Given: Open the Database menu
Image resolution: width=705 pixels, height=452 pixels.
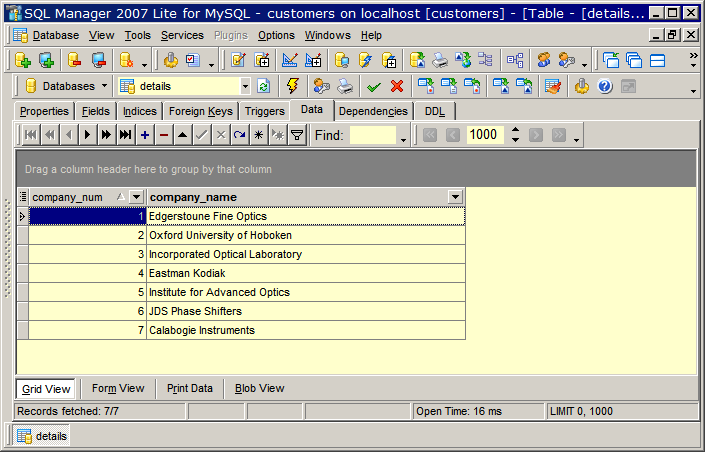Looking at the screenshot, I should (56, 35).
